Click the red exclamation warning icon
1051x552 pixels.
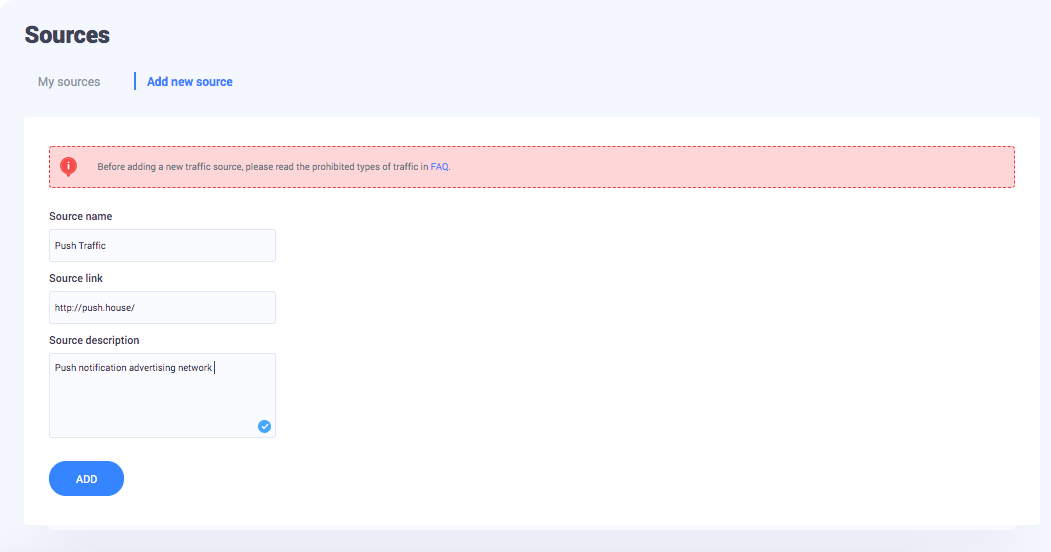(68, 166)
